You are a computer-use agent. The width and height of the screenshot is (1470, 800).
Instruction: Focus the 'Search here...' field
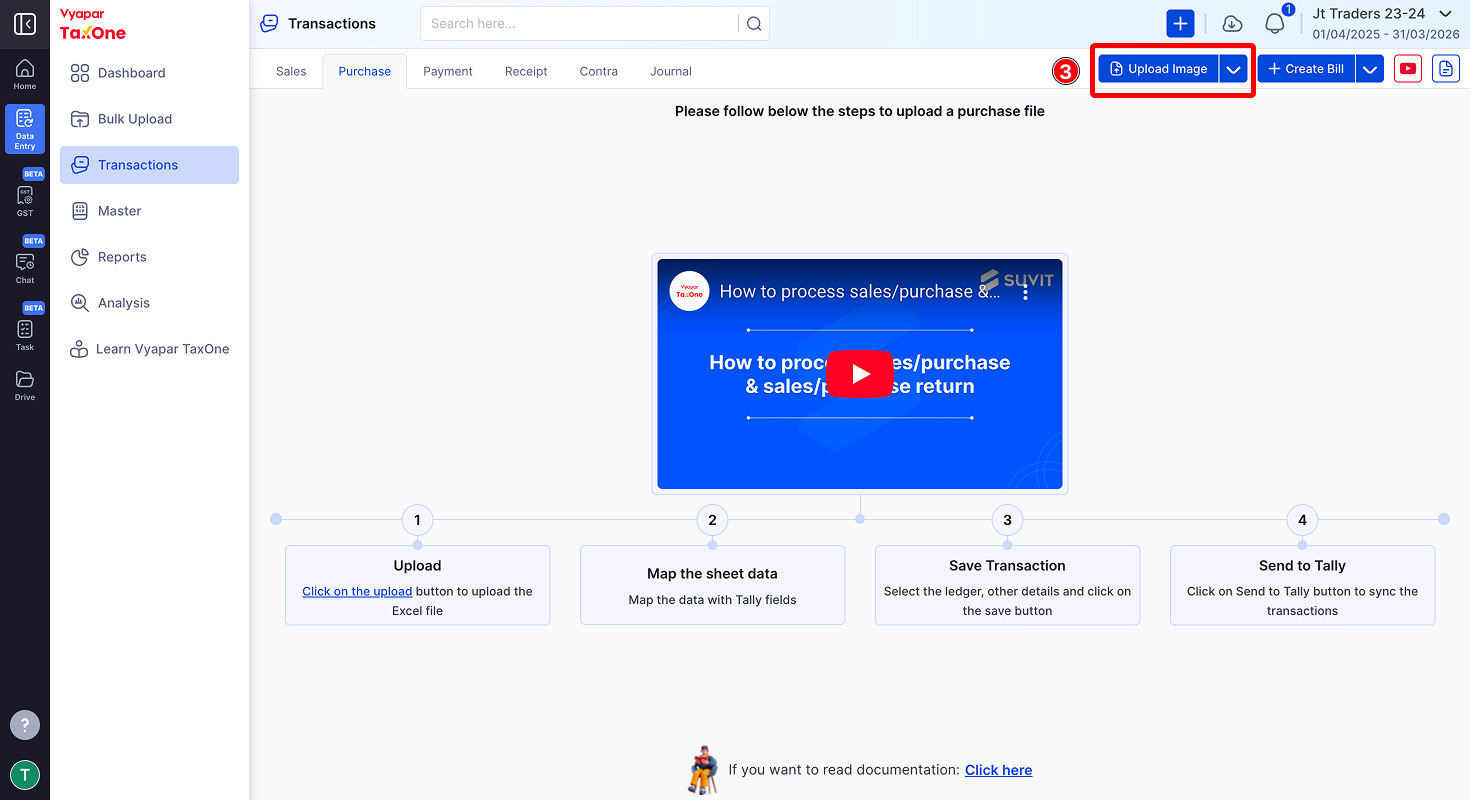pos(580,24)
